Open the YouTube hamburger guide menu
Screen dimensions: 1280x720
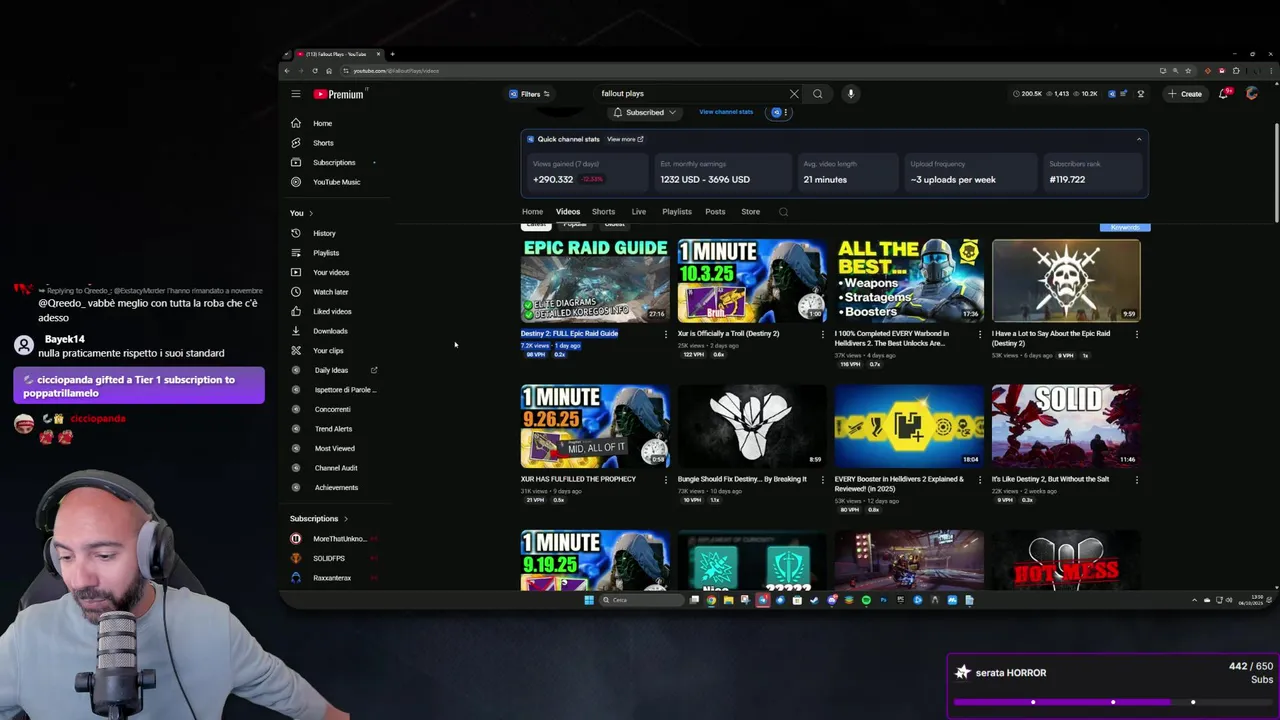coord(295,94)
